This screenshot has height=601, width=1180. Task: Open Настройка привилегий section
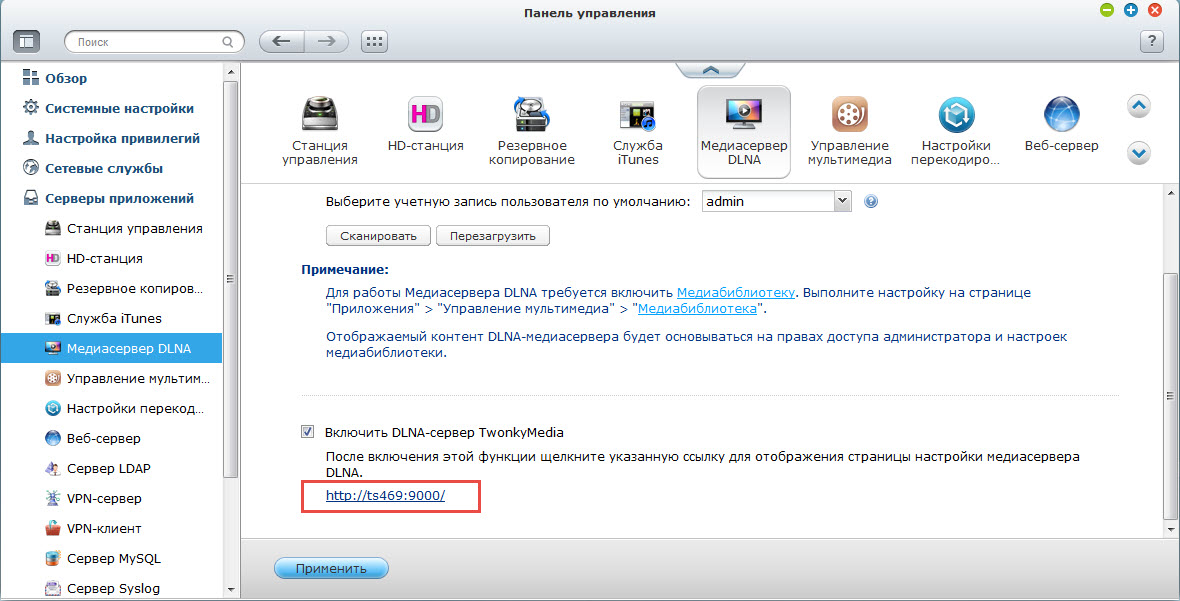(x=122, y=138)
